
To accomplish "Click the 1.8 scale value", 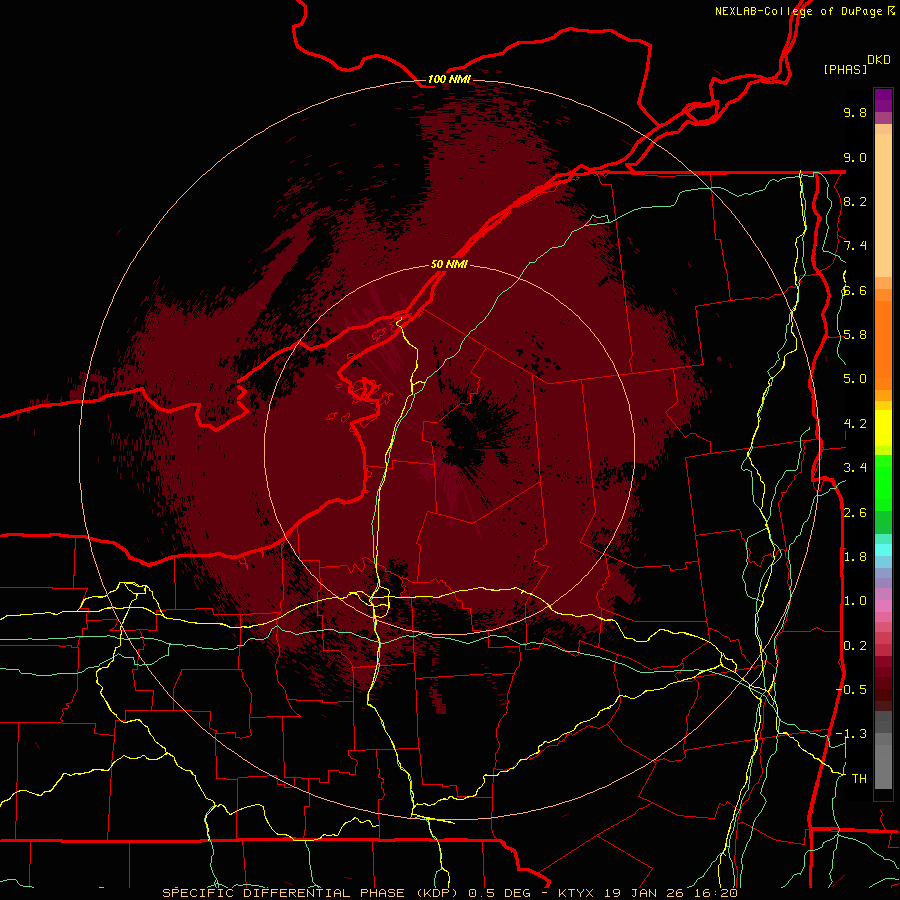I will pos(855,557).
